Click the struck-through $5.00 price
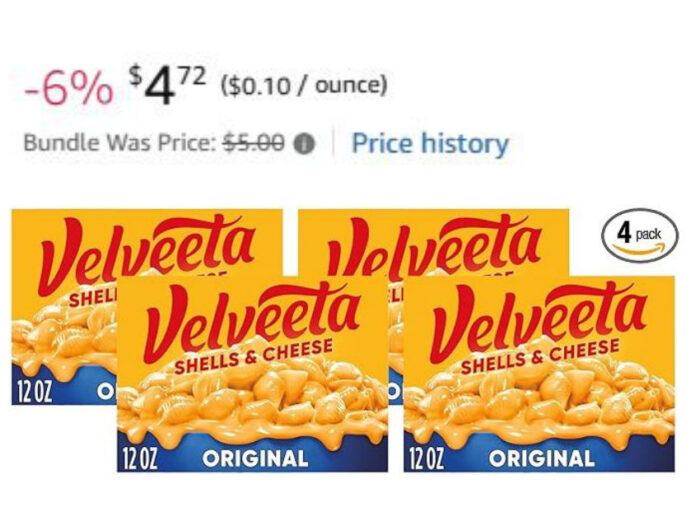 254,144
